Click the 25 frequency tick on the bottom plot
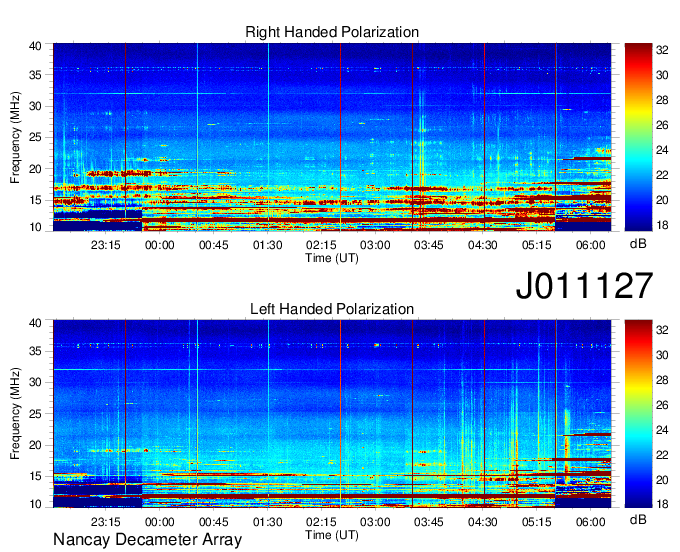The image size is (680, 552). (35, 414)
